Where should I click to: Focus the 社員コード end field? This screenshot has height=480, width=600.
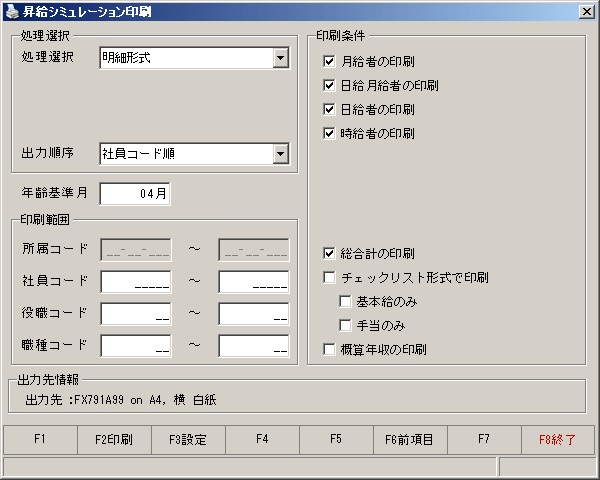point(254,282)
